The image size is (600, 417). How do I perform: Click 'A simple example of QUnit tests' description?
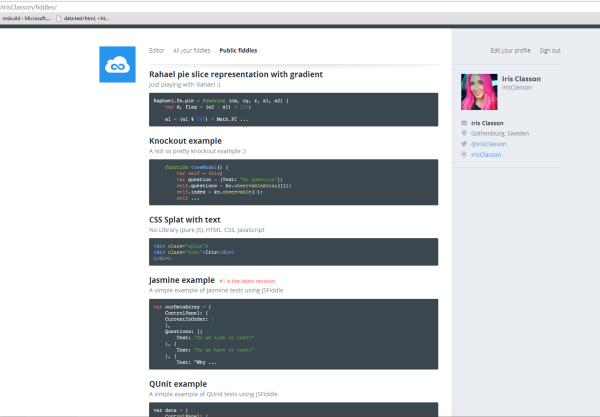tap(213, 394)
